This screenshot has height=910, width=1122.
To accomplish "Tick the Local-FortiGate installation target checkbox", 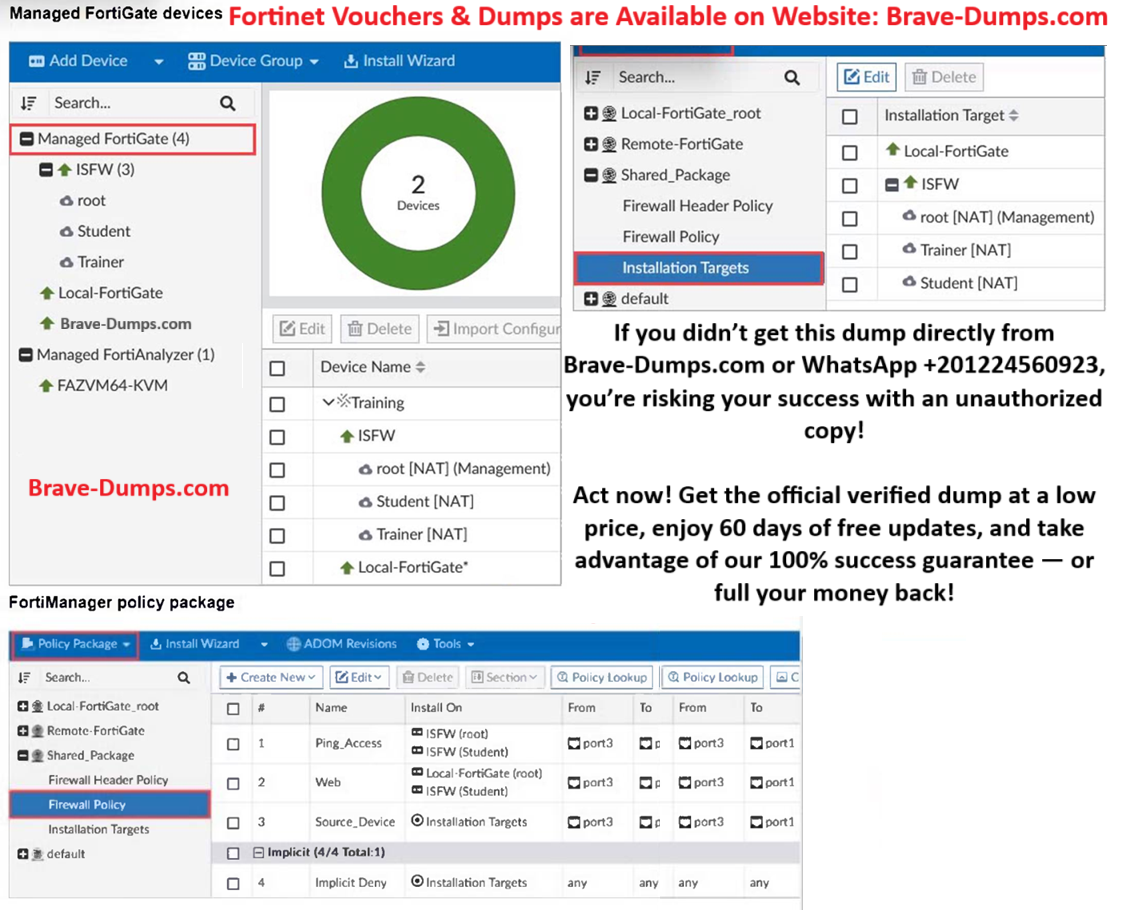I will pos(850,152).
